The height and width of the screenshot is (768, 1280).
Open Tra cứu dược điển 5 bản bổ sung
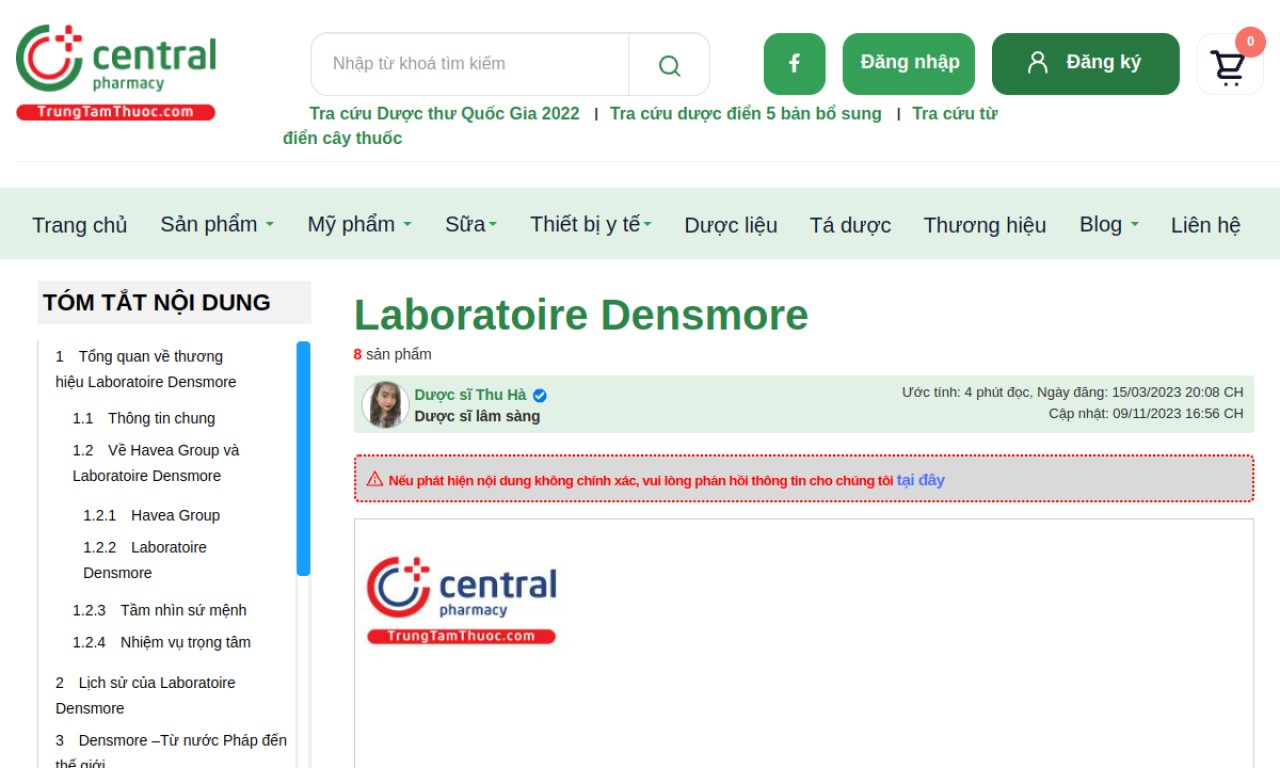click(x=746, y=113)
